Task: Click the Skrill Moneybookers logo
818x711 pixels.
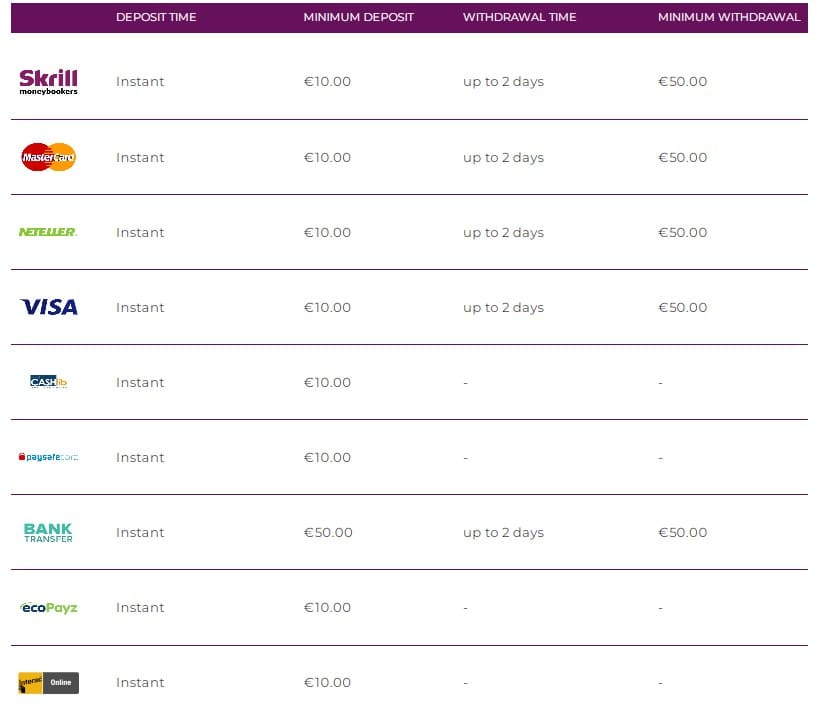Action: [x=48, y=82]
